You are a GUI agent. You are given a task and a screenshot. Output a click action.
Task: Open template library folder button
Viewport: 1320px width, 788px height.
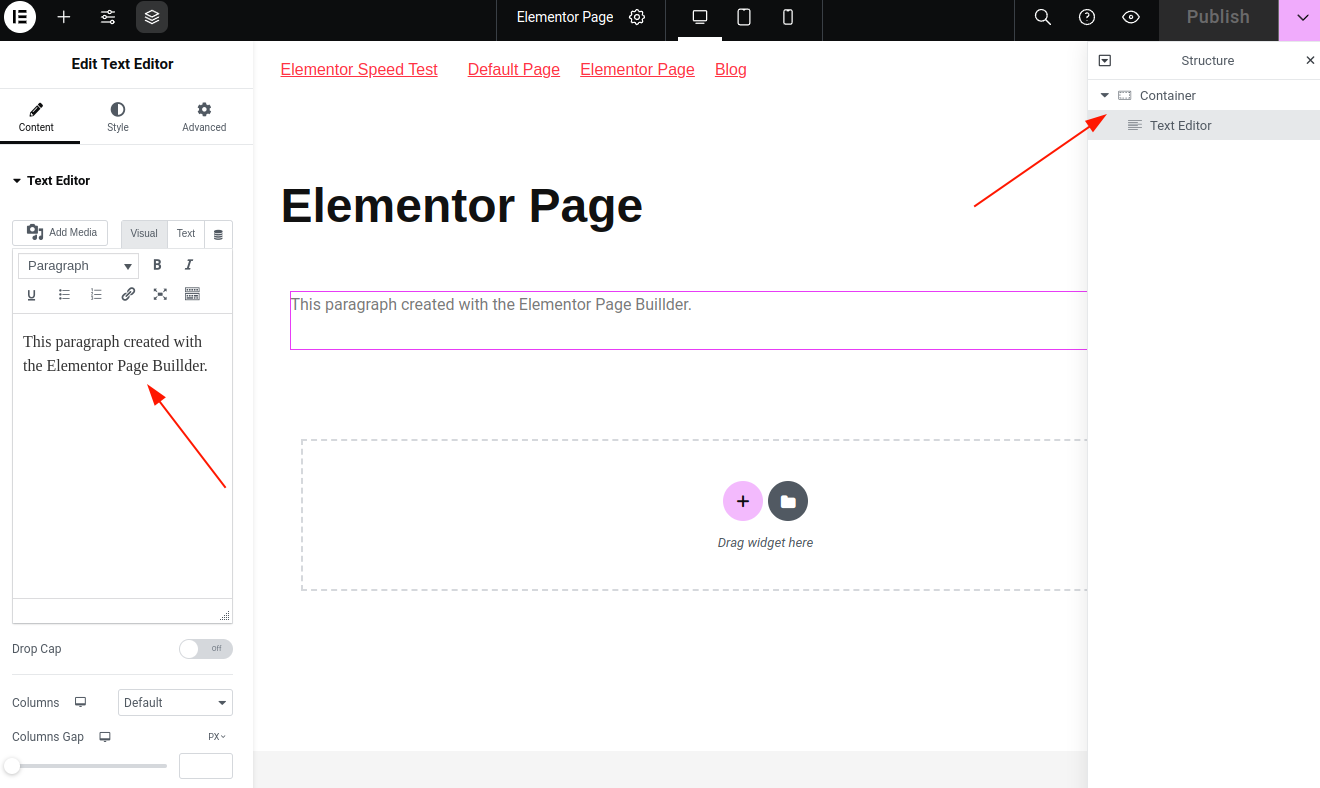pos(788,501)
